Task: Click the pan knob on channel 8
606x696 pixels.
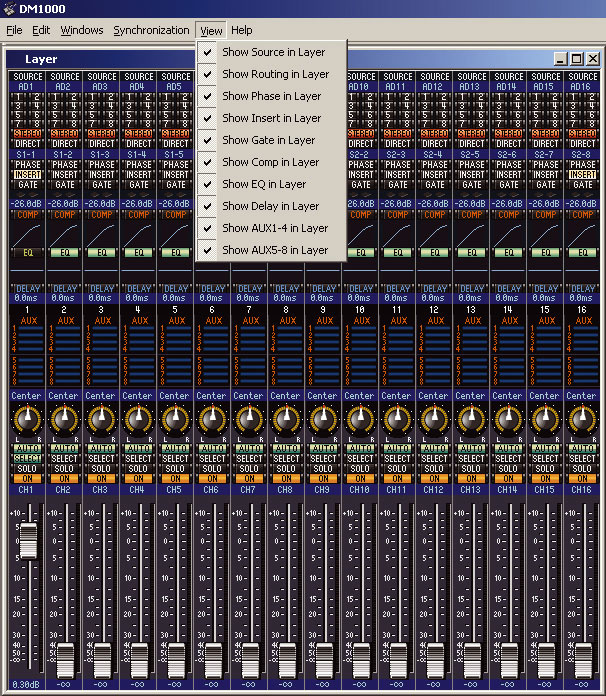Action: pos(286,420)
